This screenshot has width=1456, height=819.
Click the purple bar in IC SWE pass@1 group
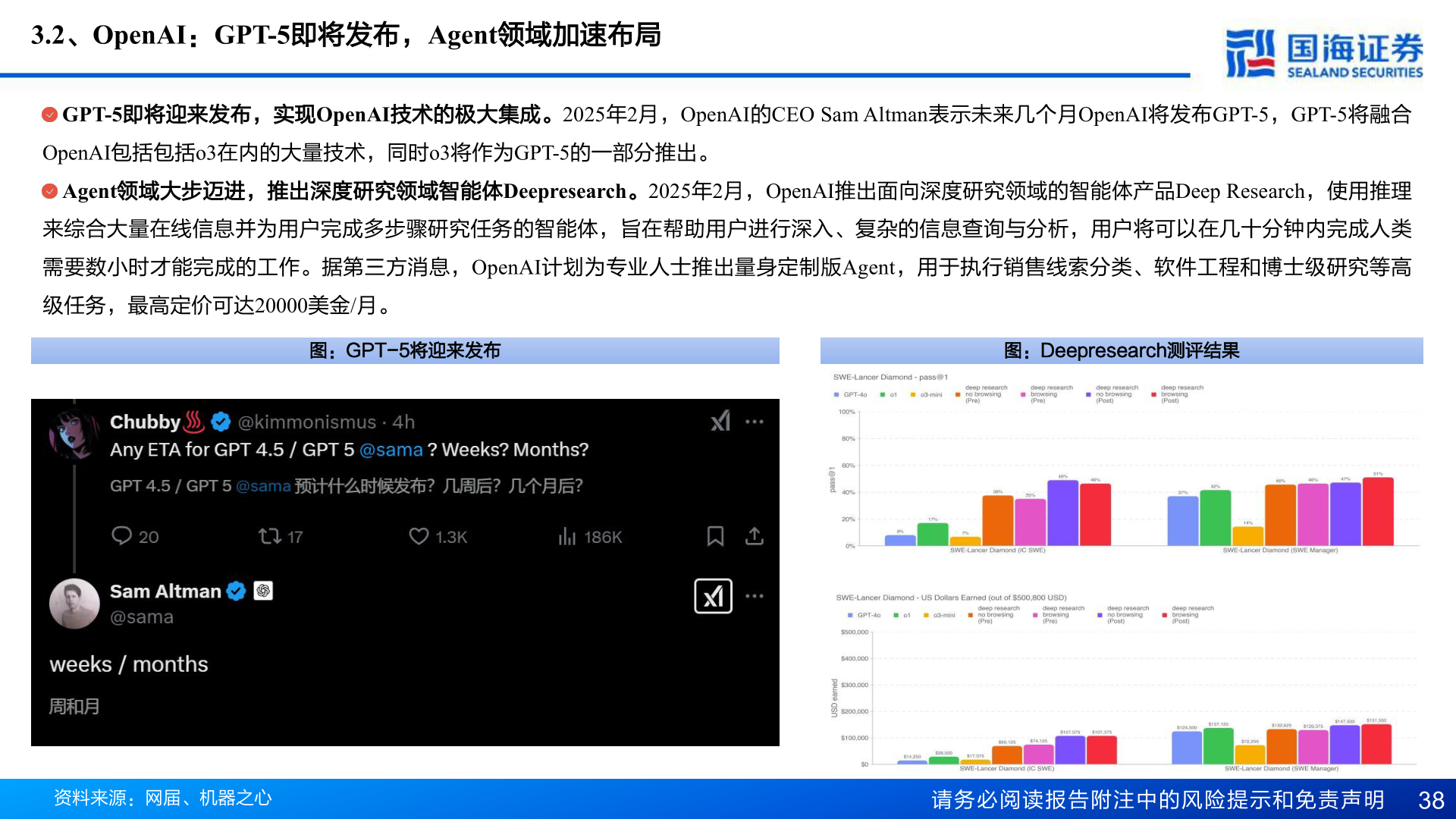pyautogui.click(x=1062, y=513)
